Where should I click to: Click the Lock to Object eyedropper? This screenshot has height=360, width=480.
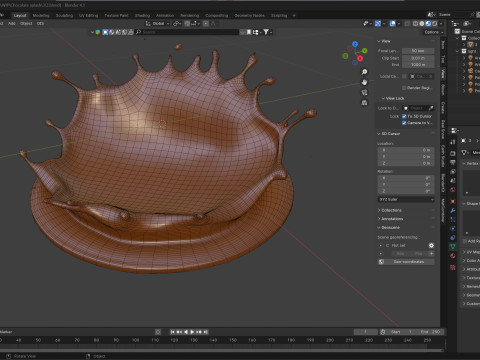[x=431, y=108]
